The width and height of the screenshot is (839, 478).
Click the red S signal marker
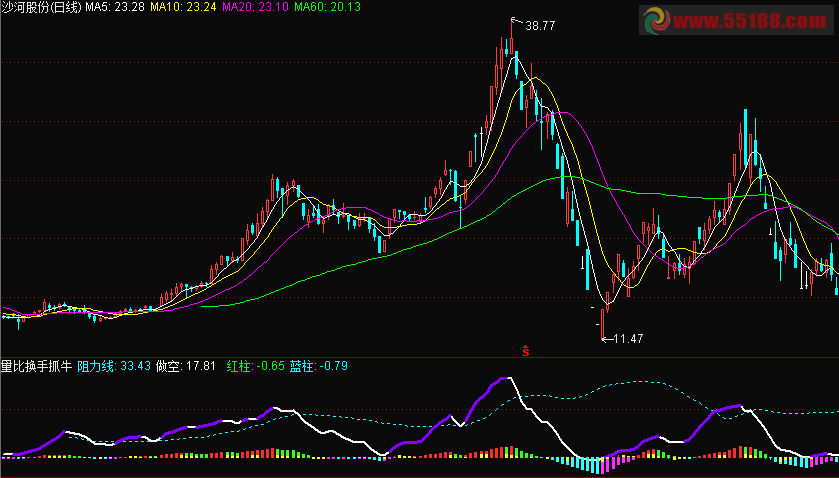pyautogui.click(x=526, y=351)
